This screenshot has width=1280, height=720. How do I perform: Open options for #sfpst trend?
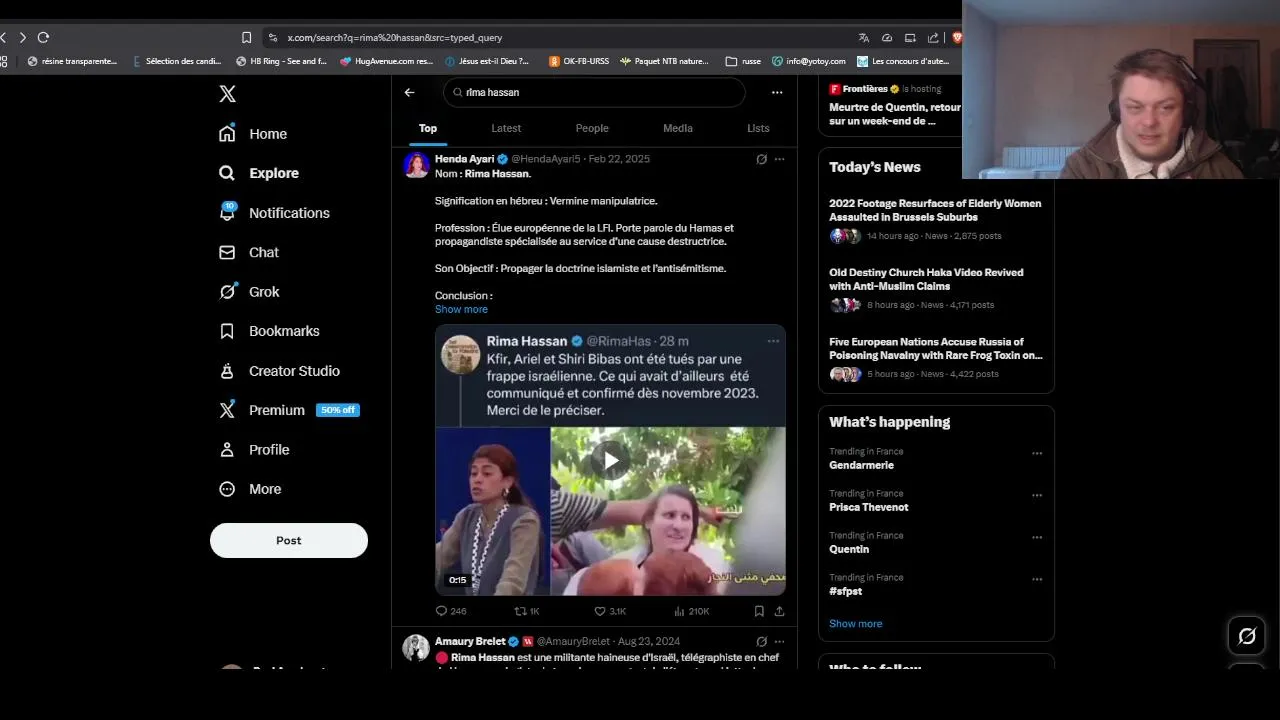pyautogui.click(x=1037, y=579)
